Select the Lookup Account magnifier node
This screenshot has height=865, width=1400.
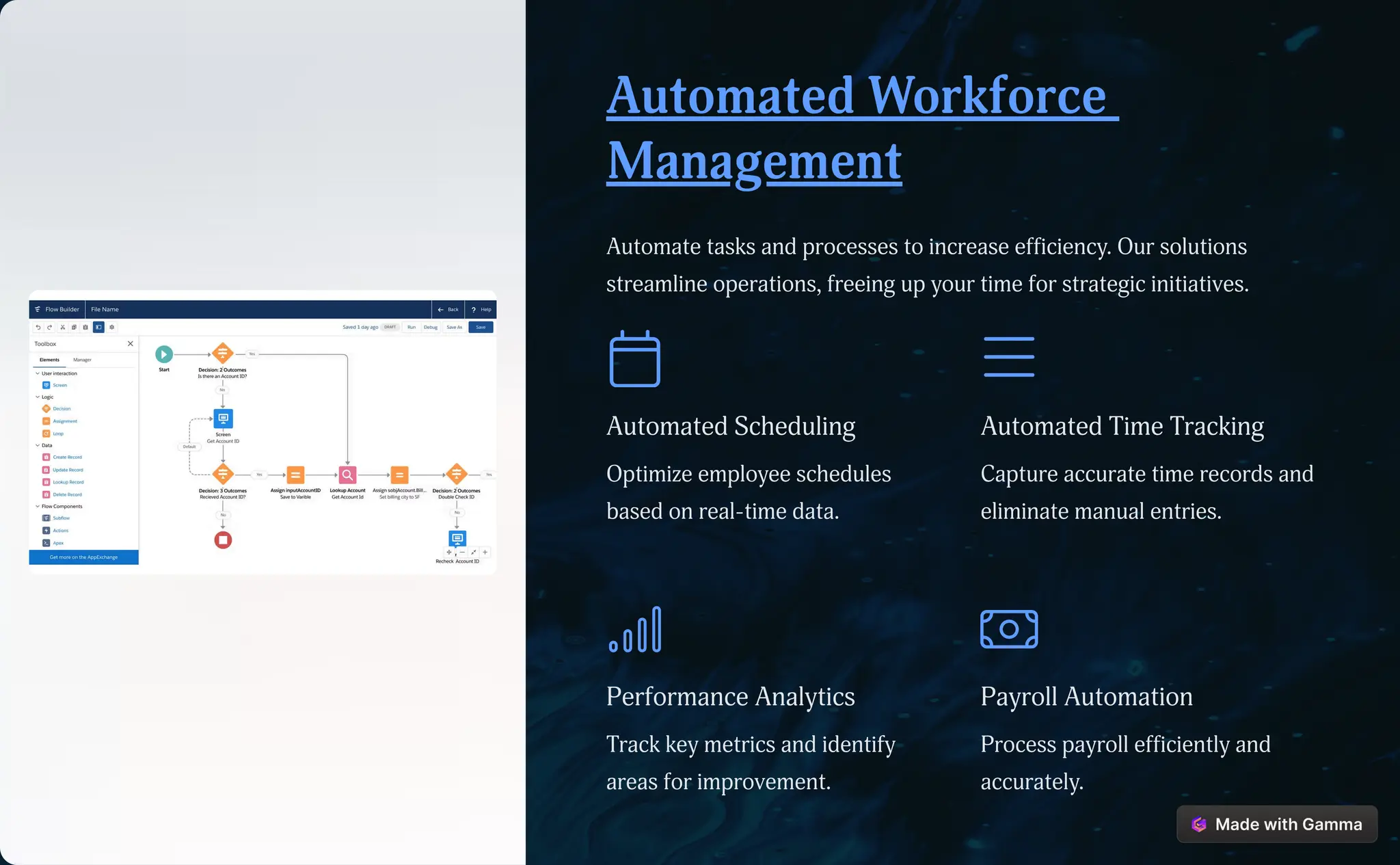point(347,475)
